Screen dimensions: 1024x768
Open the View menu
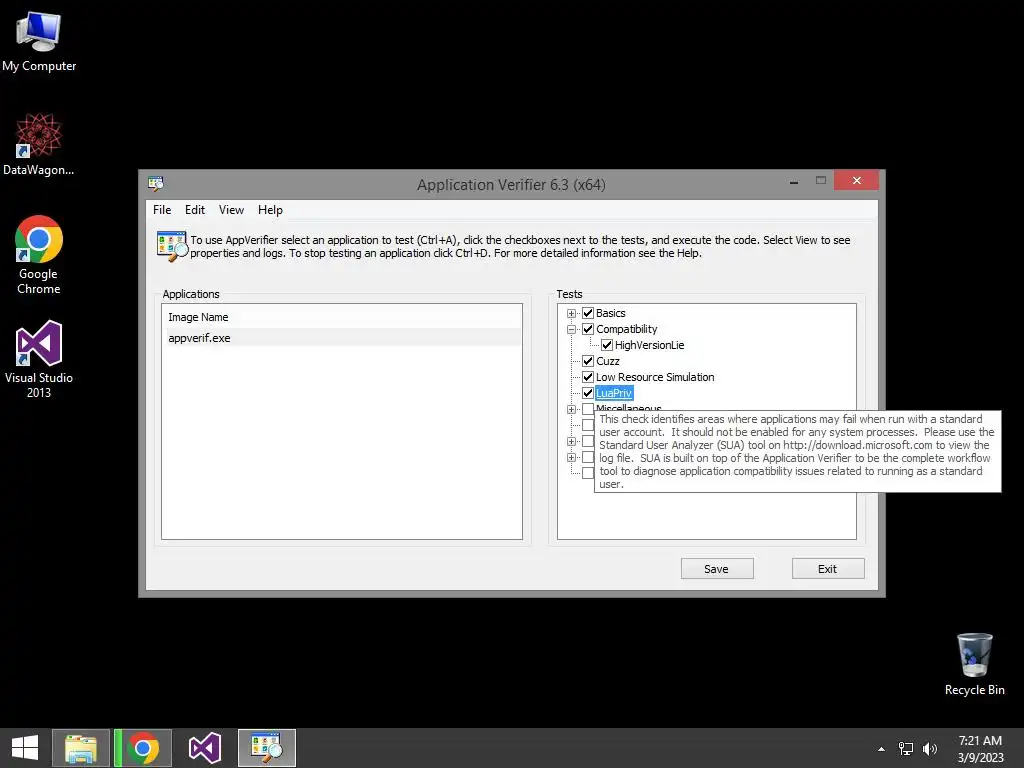231,210
